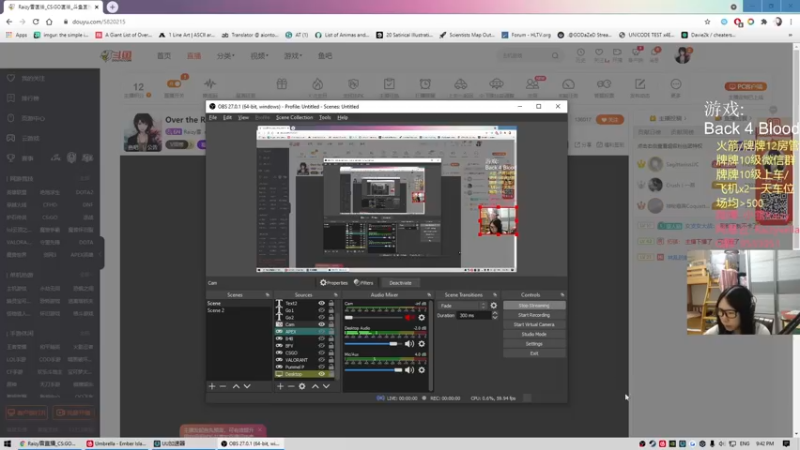The image size is (800, 450).
Task: Toggle lock on Text2 source
Action: [331, 303]
